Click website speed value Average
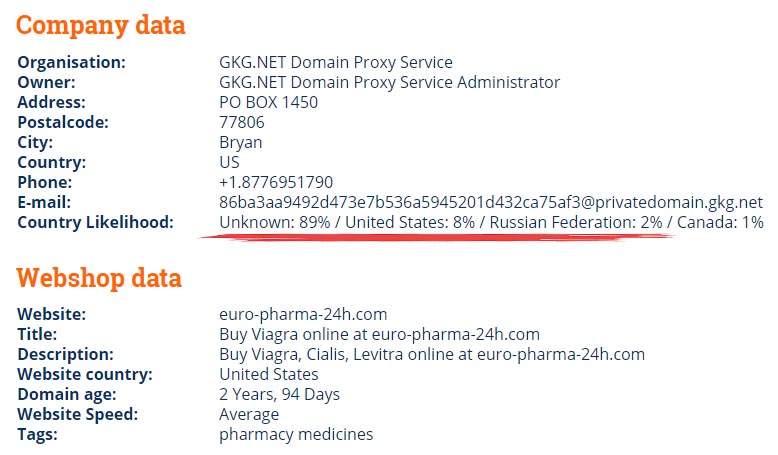 point(249,414)
